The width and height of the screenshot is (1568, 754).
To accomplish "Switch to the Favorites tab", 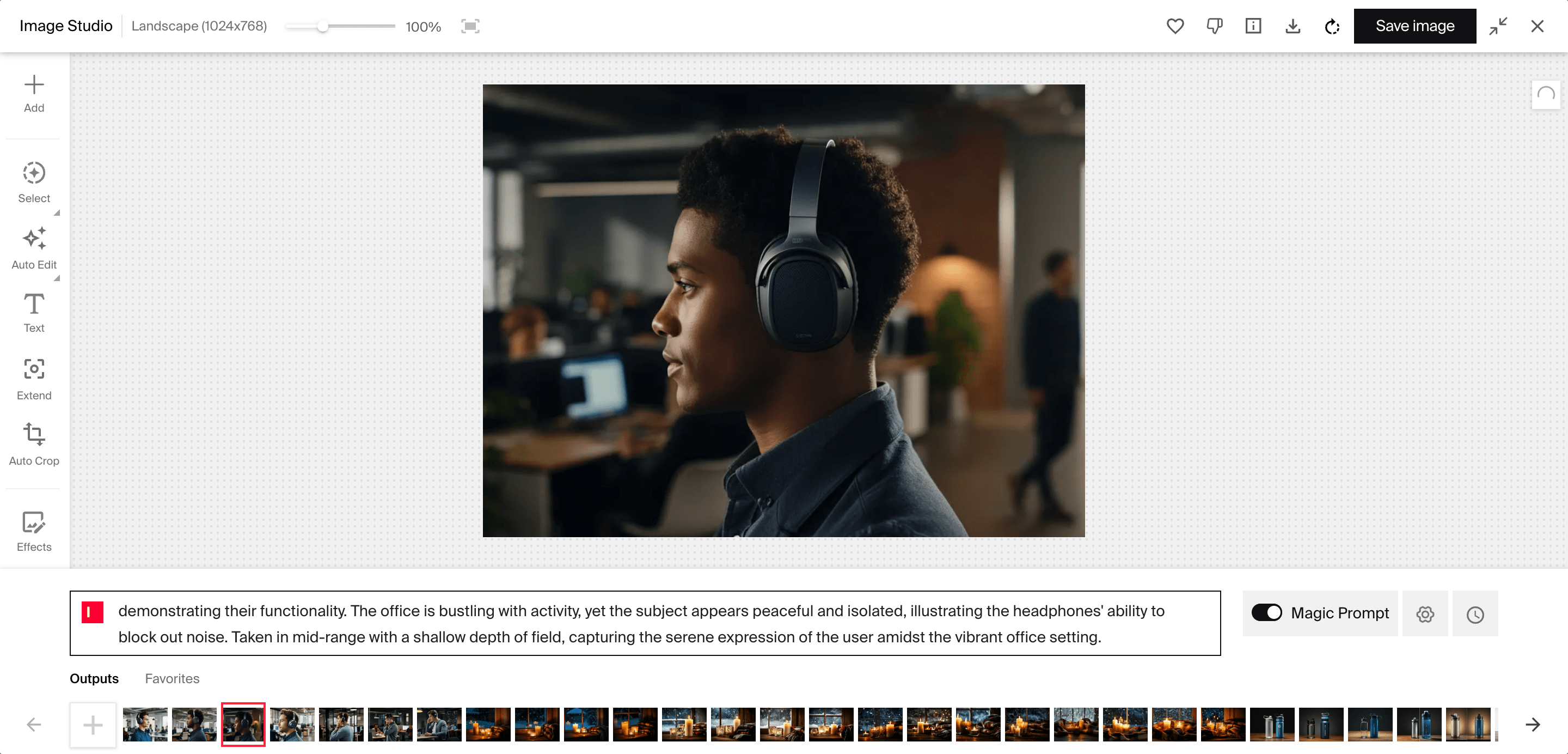I will click(171, 678).
